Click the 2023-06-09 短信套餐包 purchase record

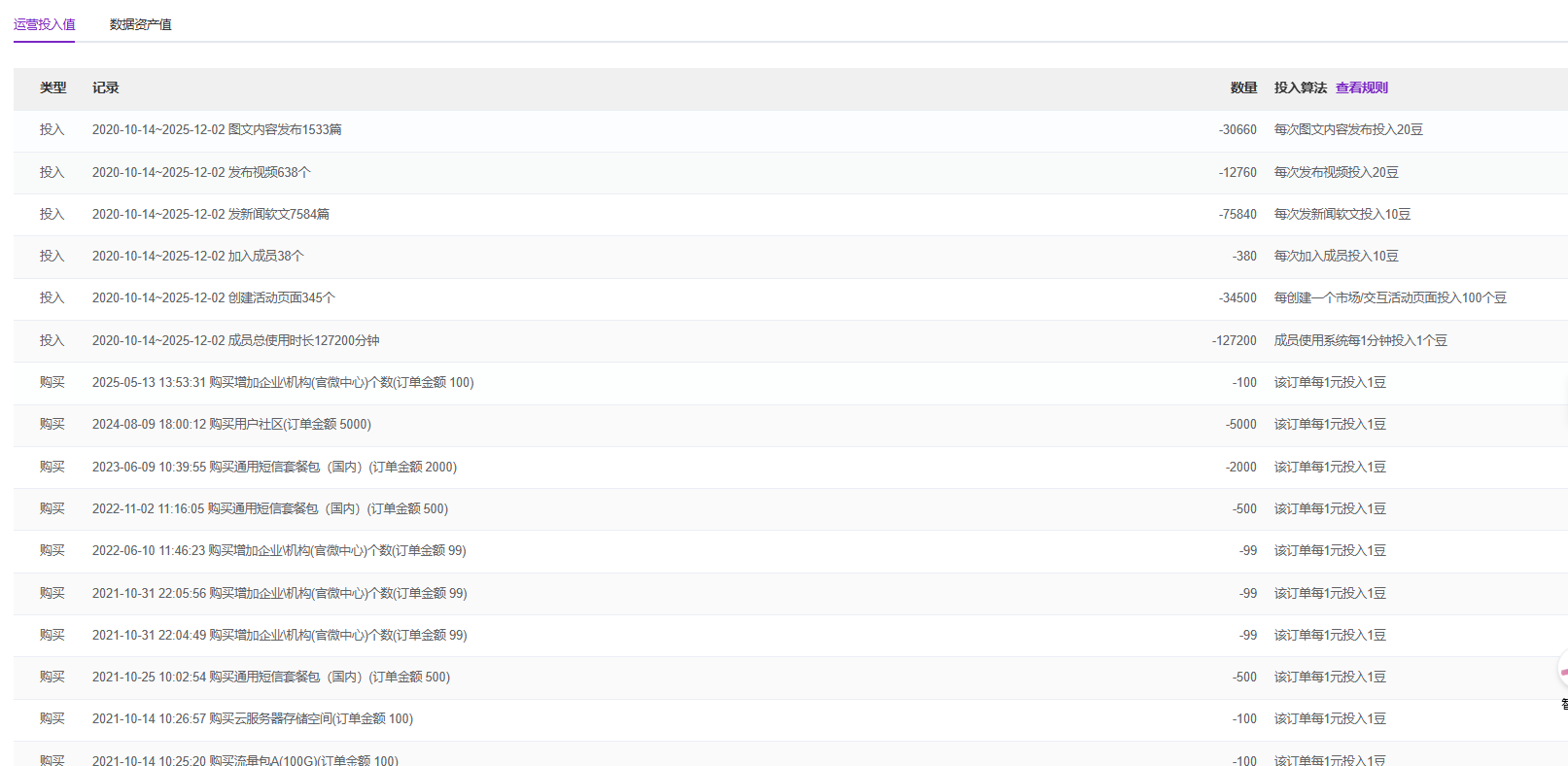click(274, 467)
